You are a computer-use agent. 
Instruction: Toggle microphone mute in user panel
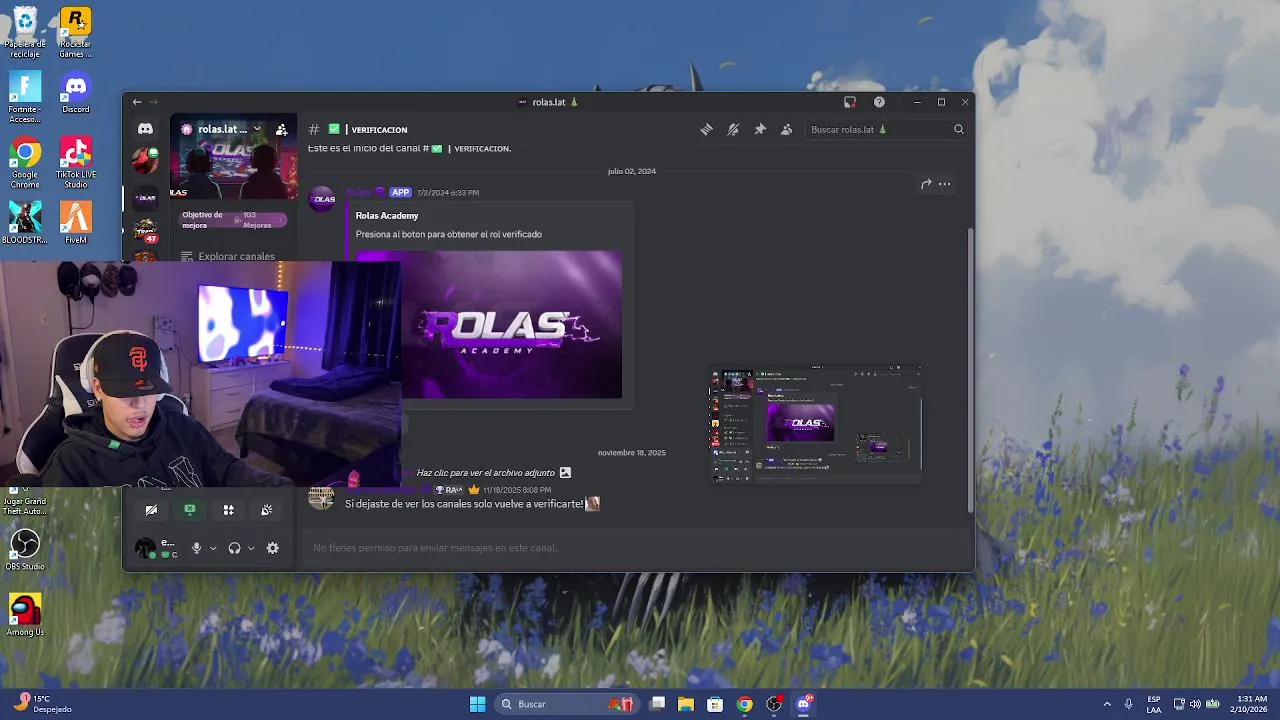pyautogui.click(x=197, y=548)
